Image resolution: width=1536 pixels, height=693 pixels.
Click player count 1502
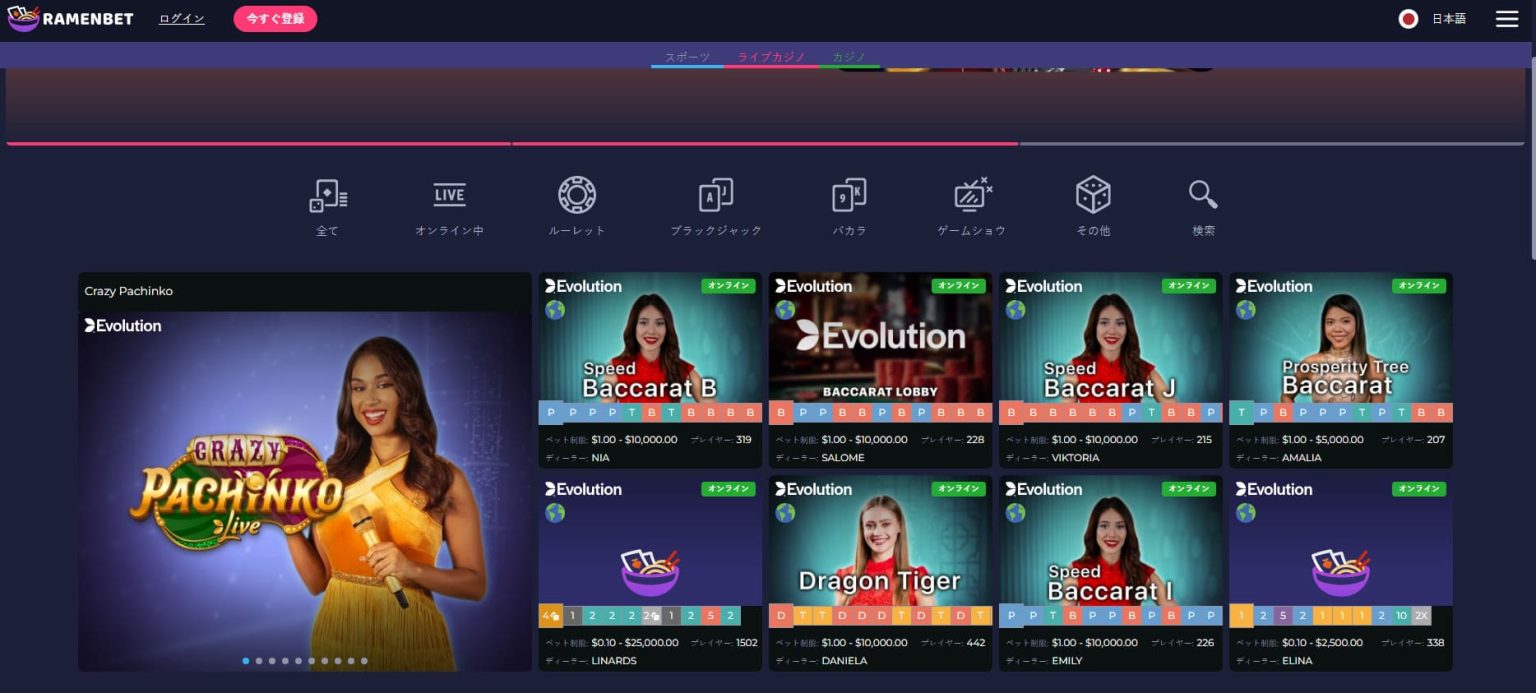(x=746, y=643)
